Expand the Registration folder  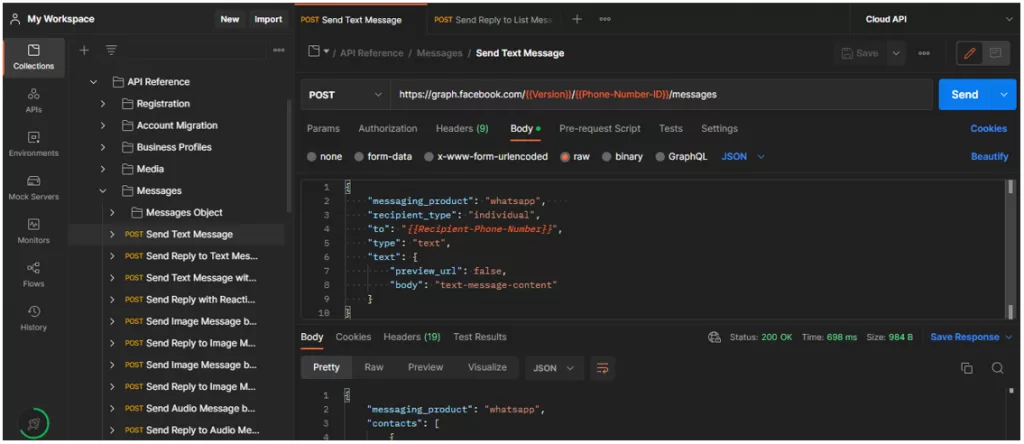[x=103, y=104]
